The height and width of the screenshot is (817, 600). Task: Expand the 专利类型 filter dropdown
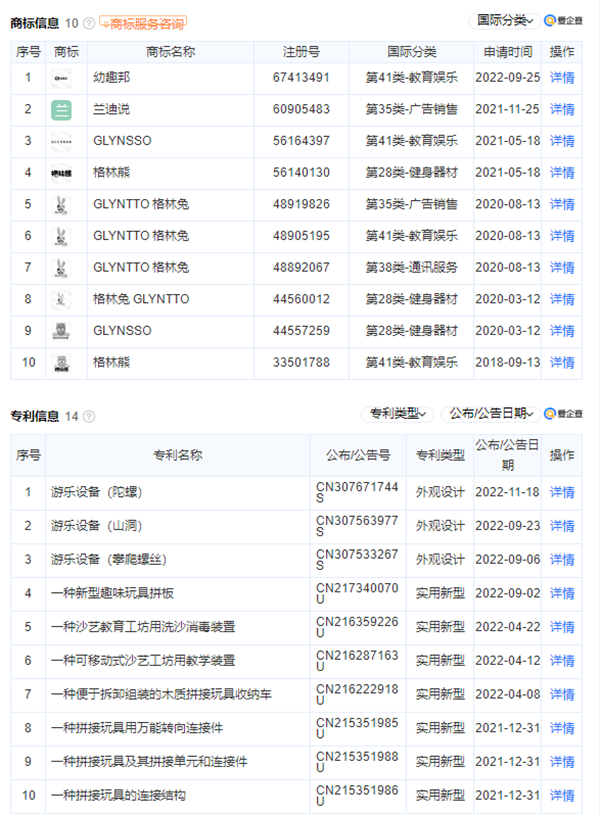[x=397, y=414]
